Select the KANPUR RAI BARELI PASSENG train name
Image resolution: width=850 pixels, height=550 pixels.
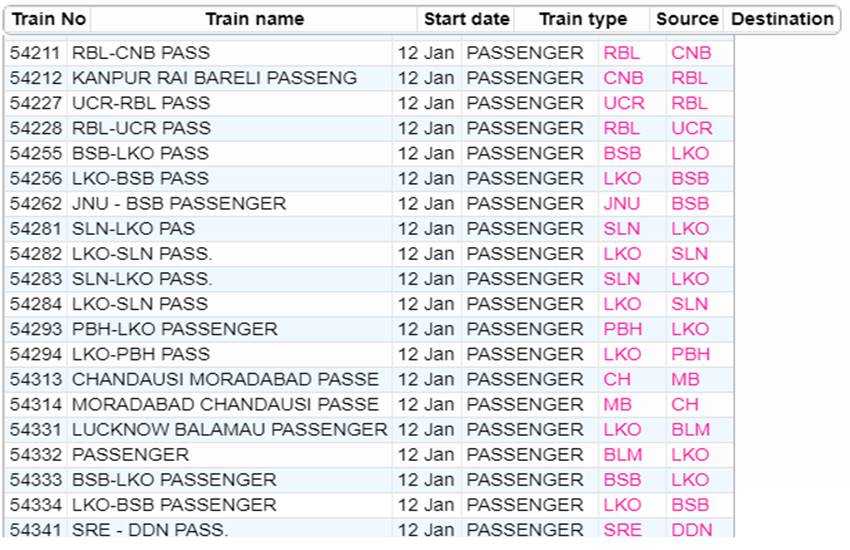pyautogui.click(x=214, y=78)
